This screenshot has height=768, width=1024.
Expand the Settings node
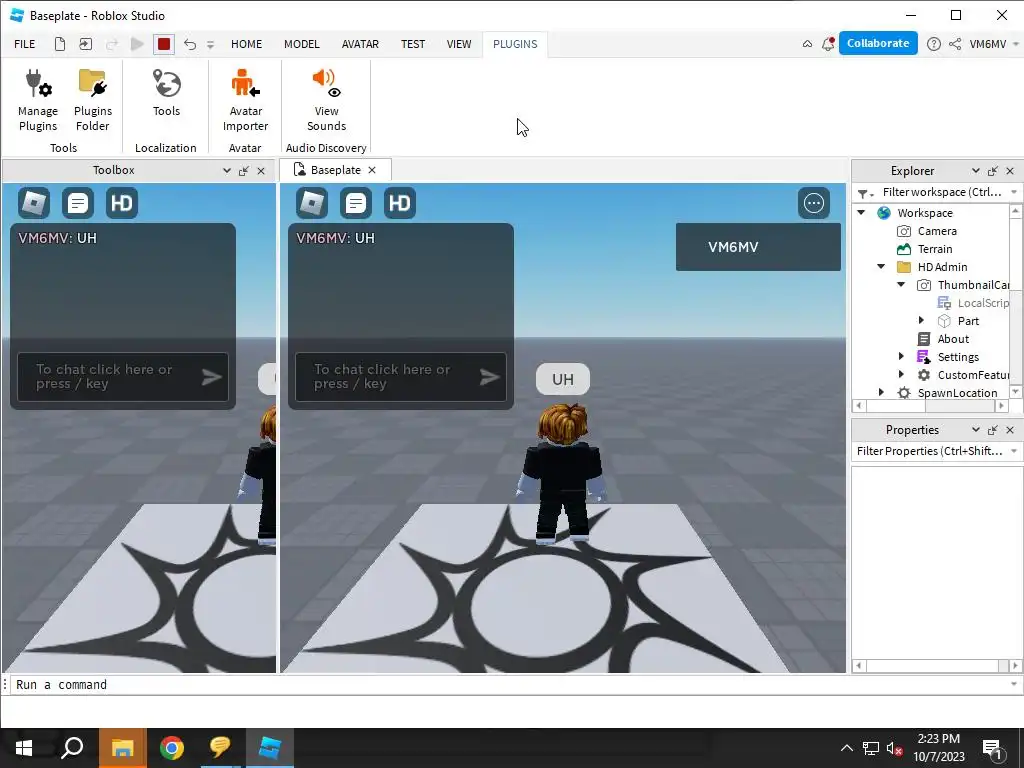pyautogui.click(x=901, y=356)
